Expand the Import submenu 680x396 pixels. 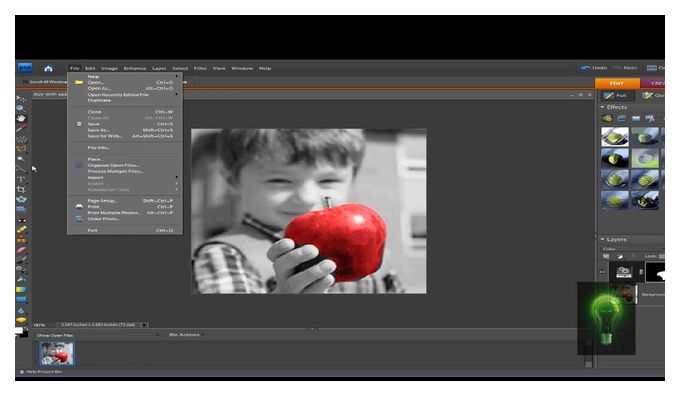(x=125, y=177)
